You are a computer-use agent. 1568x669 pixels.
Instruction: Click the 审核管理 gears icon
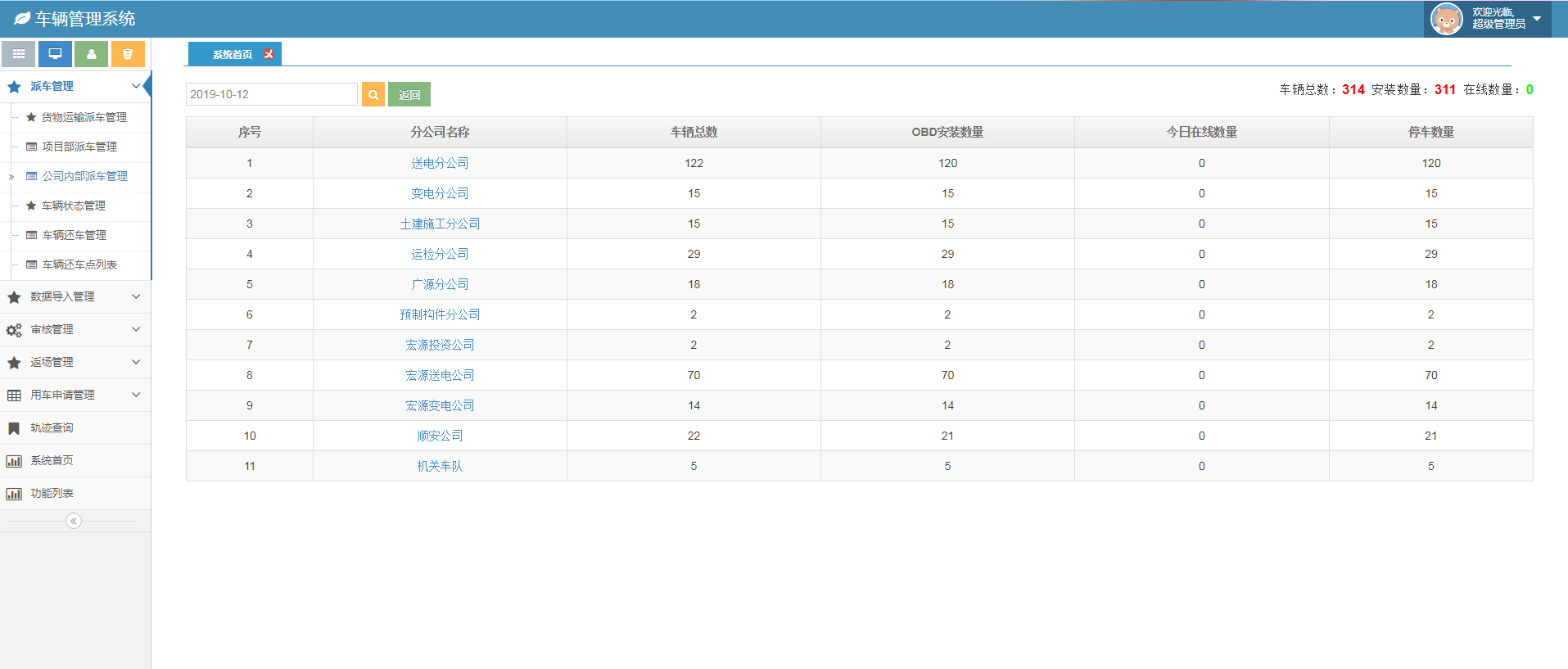click(14, 330)
